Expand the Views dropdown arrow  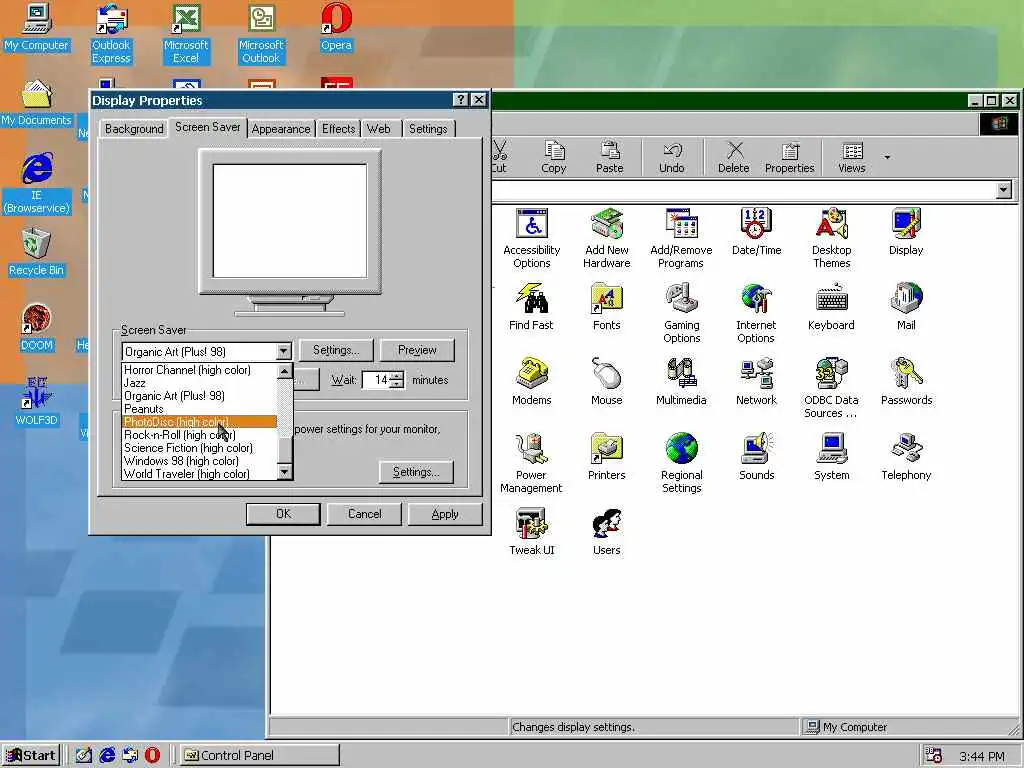(x=887, y=157)
